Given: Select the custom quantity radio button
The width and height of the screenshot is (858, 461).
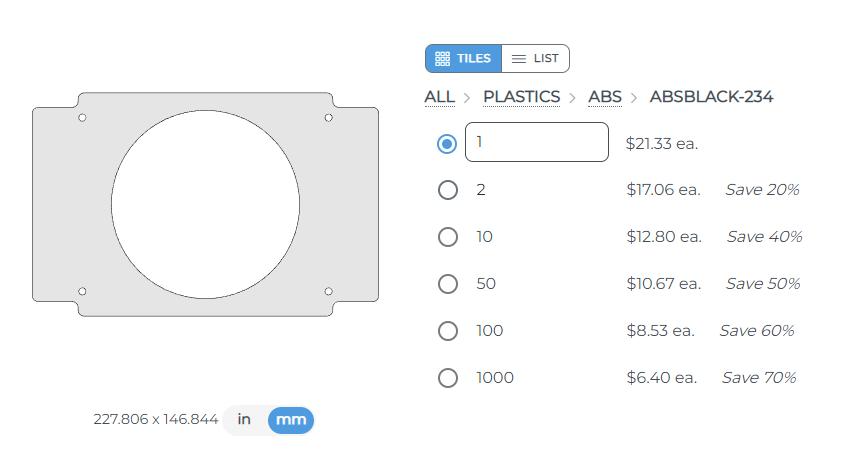Looking at the screenshot, I should tap(447, 143).
